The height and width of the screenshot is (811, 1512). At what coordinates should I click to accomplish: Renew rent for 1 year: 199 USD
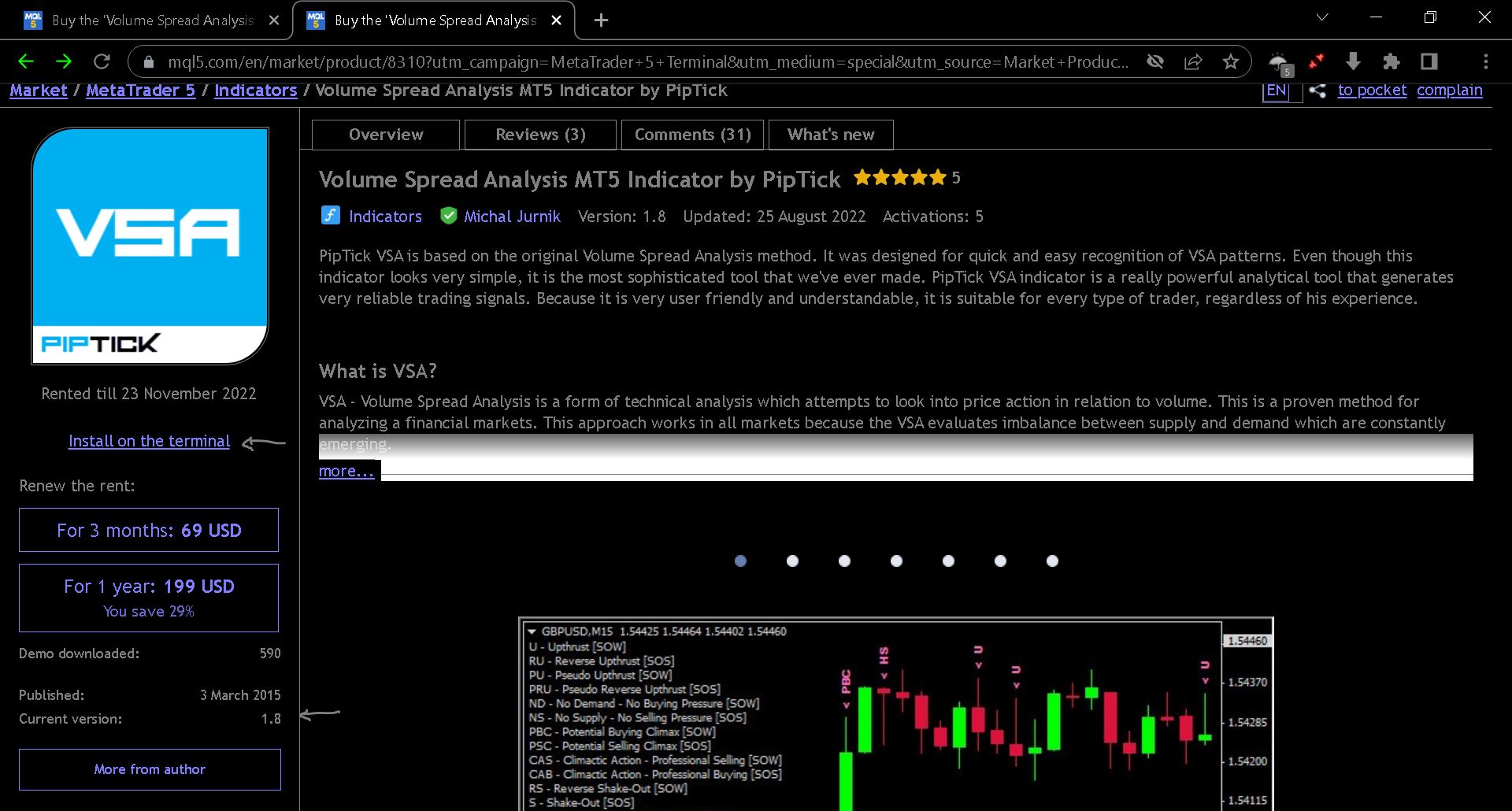[149, 598]
